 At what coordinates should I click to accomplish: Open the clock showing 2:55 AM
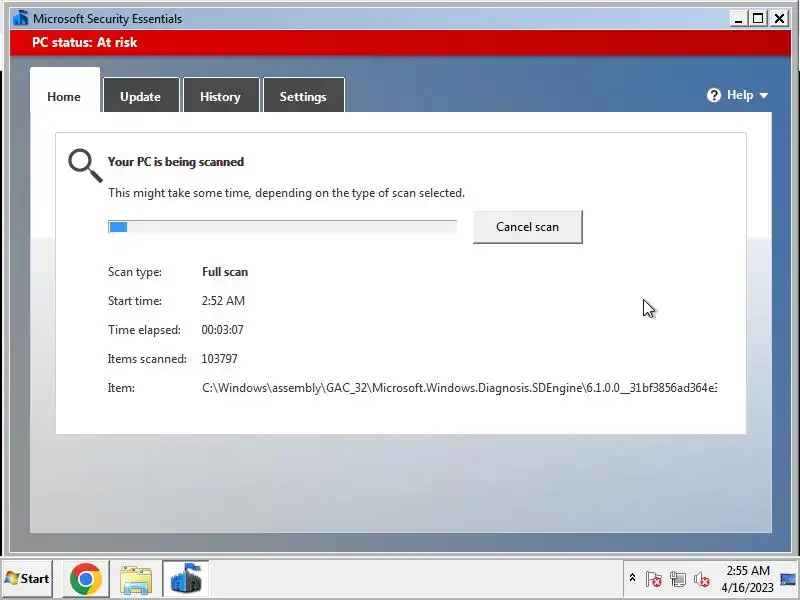[x=747, y=579]
